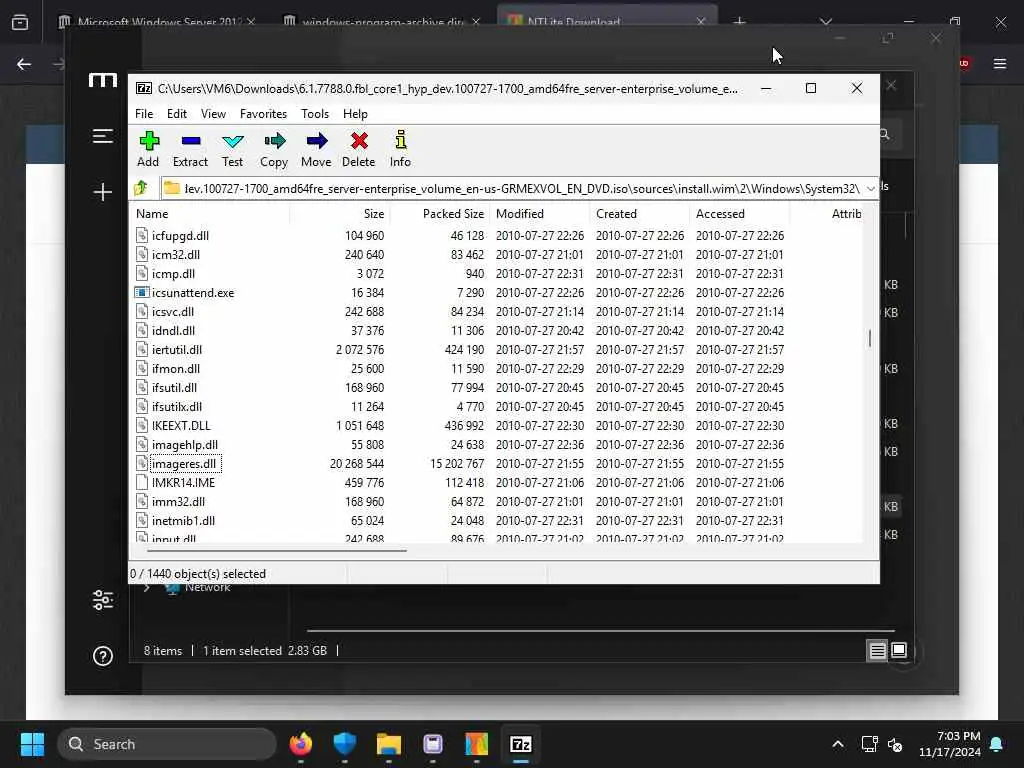
Task: Sort by the Packed Size column header
Action: pos(440,214)
